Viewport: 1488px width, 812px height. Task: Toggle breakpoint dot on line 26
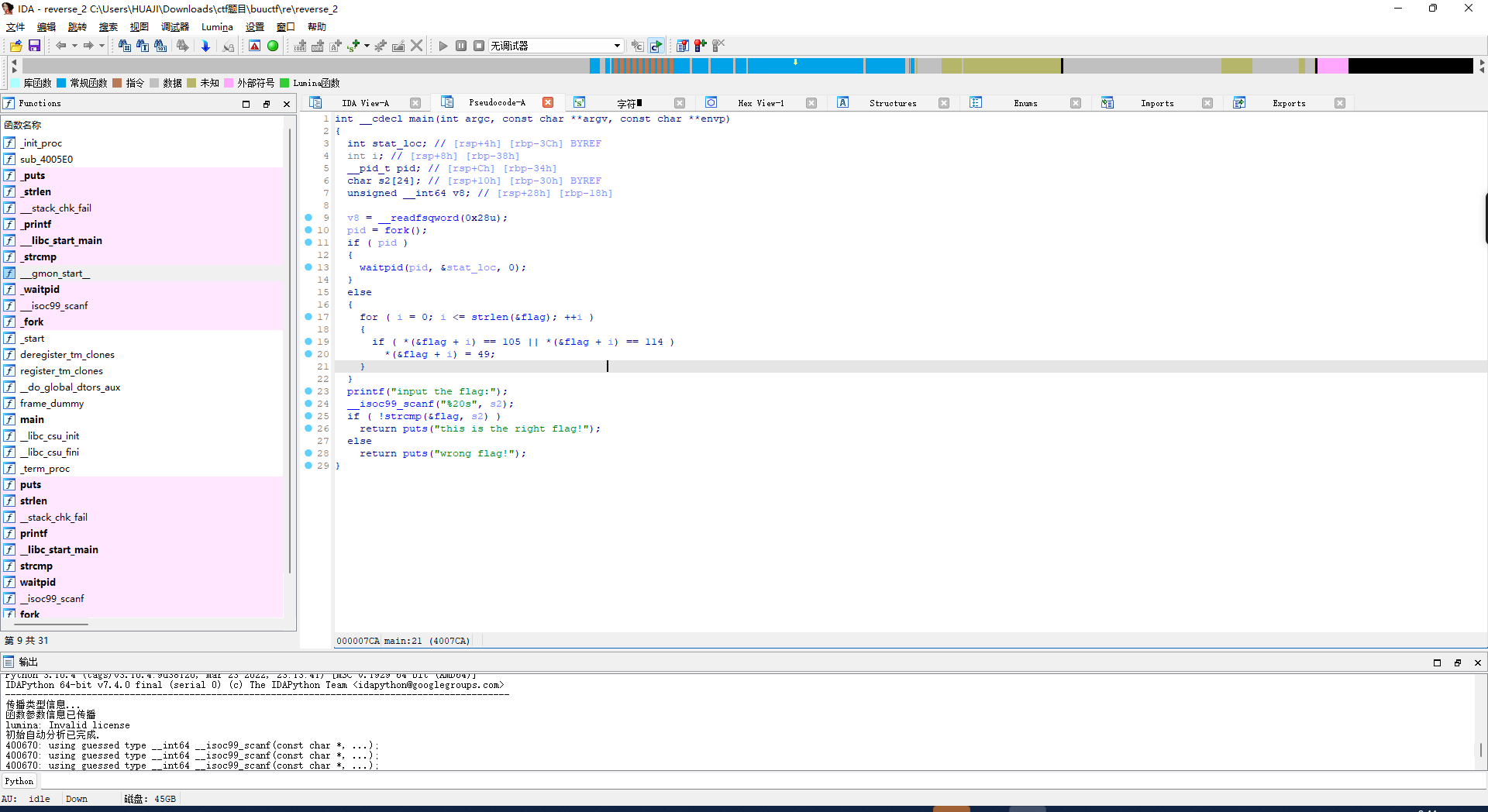(x=308, y=428)
